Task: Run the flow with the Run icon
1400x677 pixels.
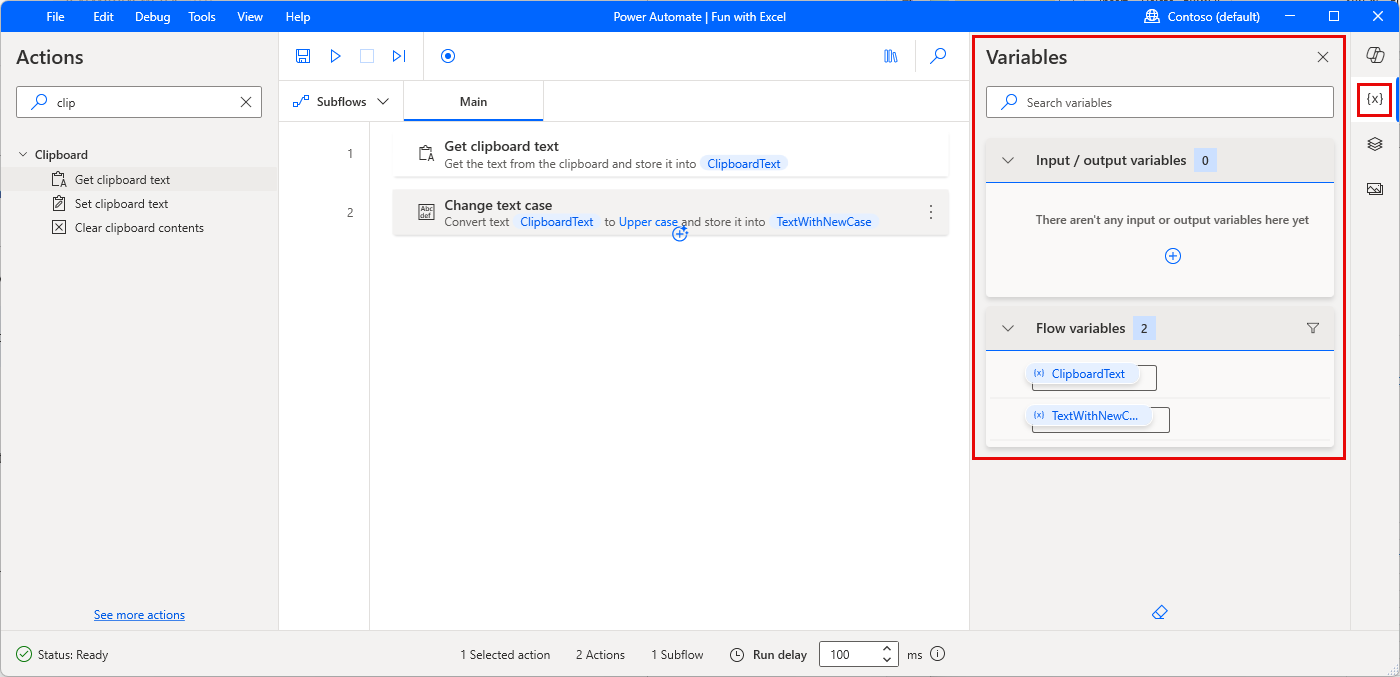Action: (335, 56)
